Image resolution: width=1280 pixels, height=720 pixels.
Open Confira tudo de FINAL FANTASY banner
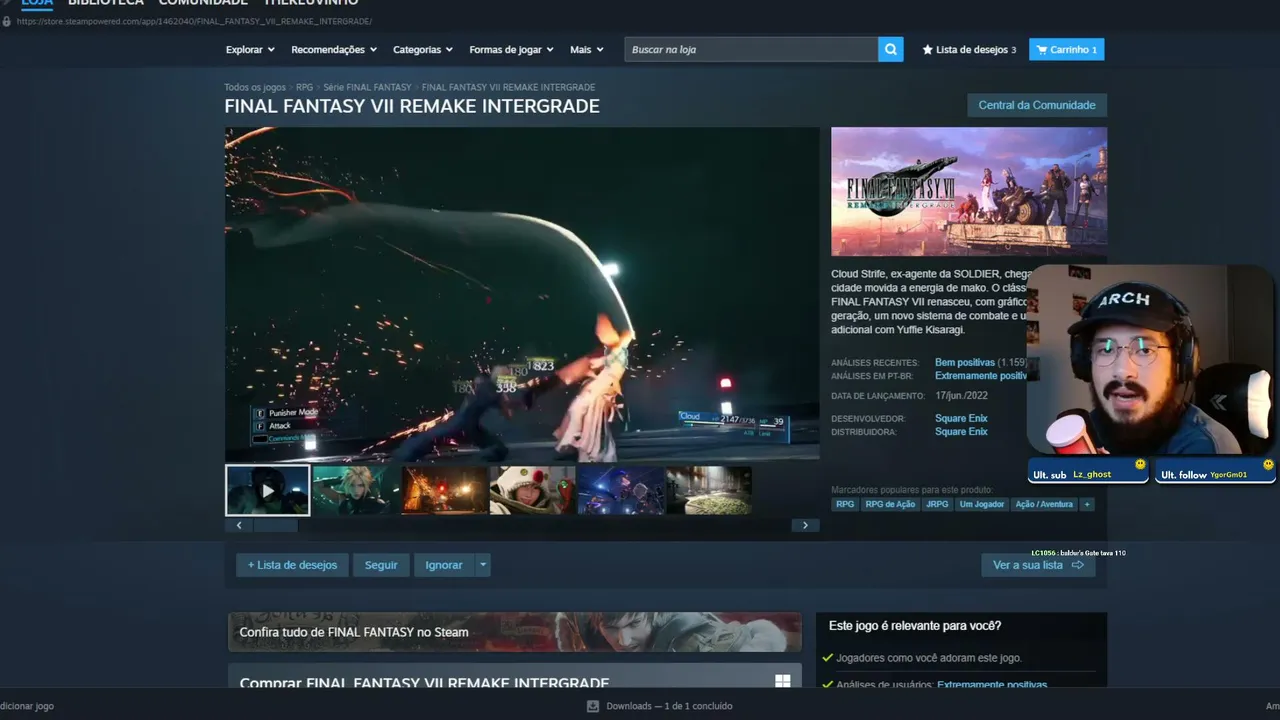click(515, 632)
